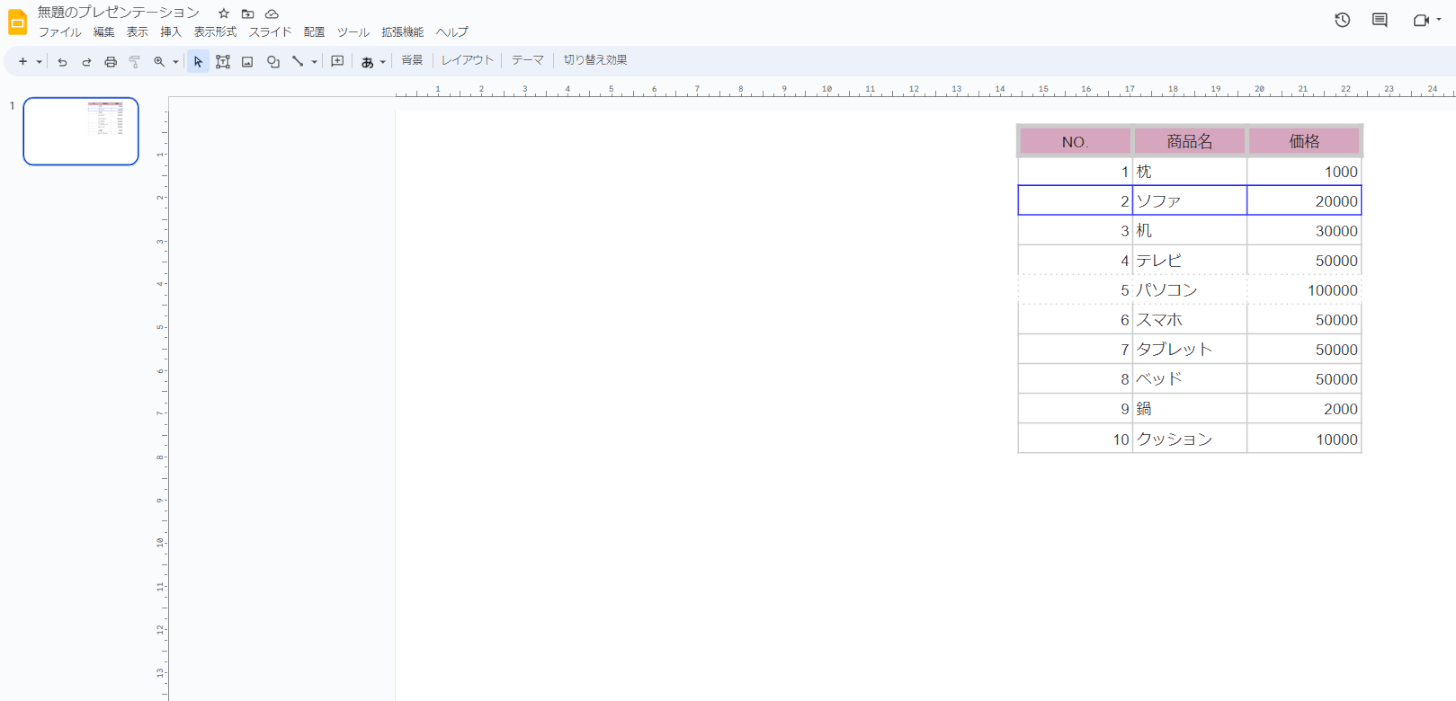Open the comments panel icon
This screenshot has height=701, width=1456.
pyautogui.click(x=1380, y=20)
